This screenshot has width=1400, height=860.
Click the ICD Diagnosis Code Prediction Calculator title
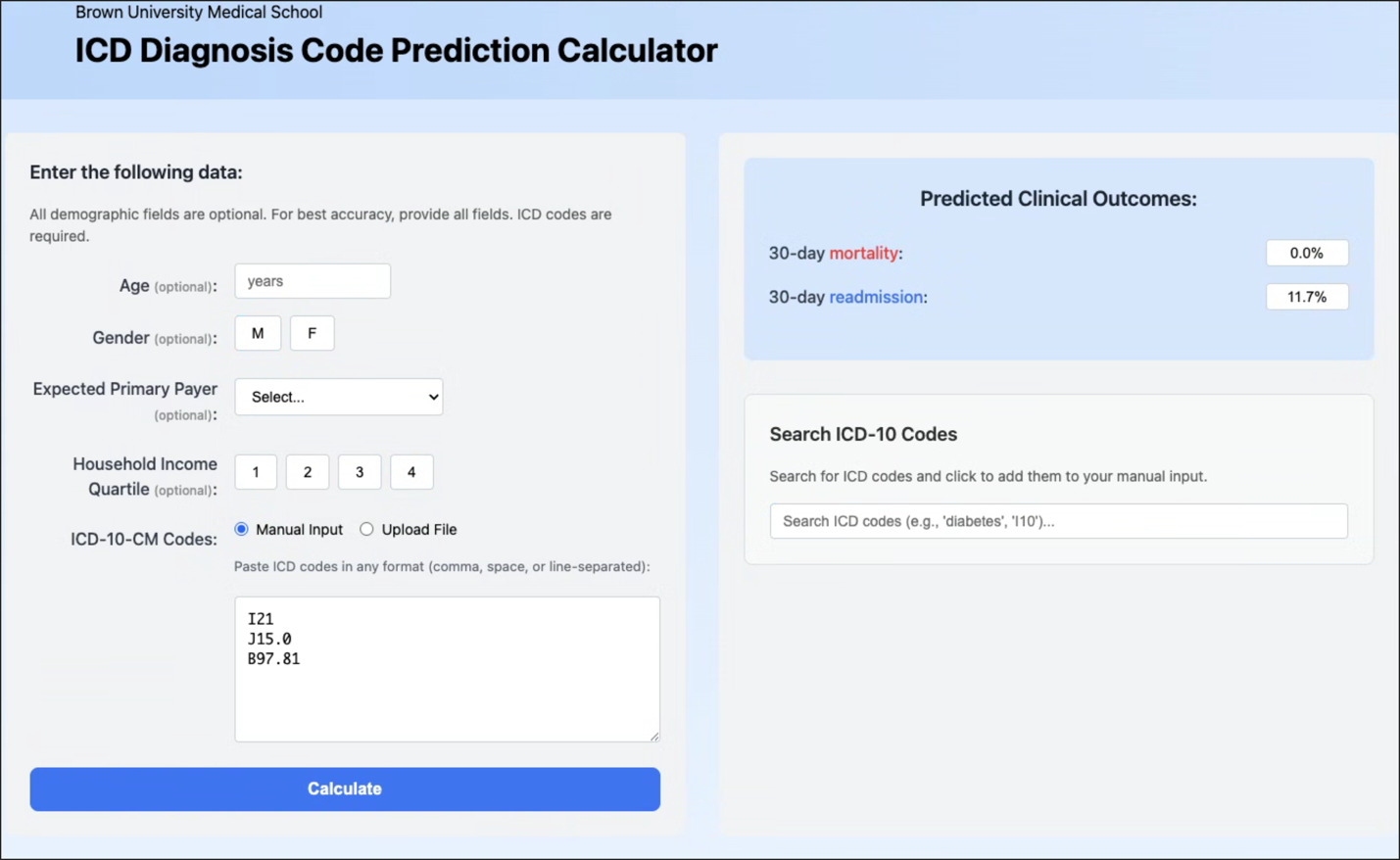395,51
